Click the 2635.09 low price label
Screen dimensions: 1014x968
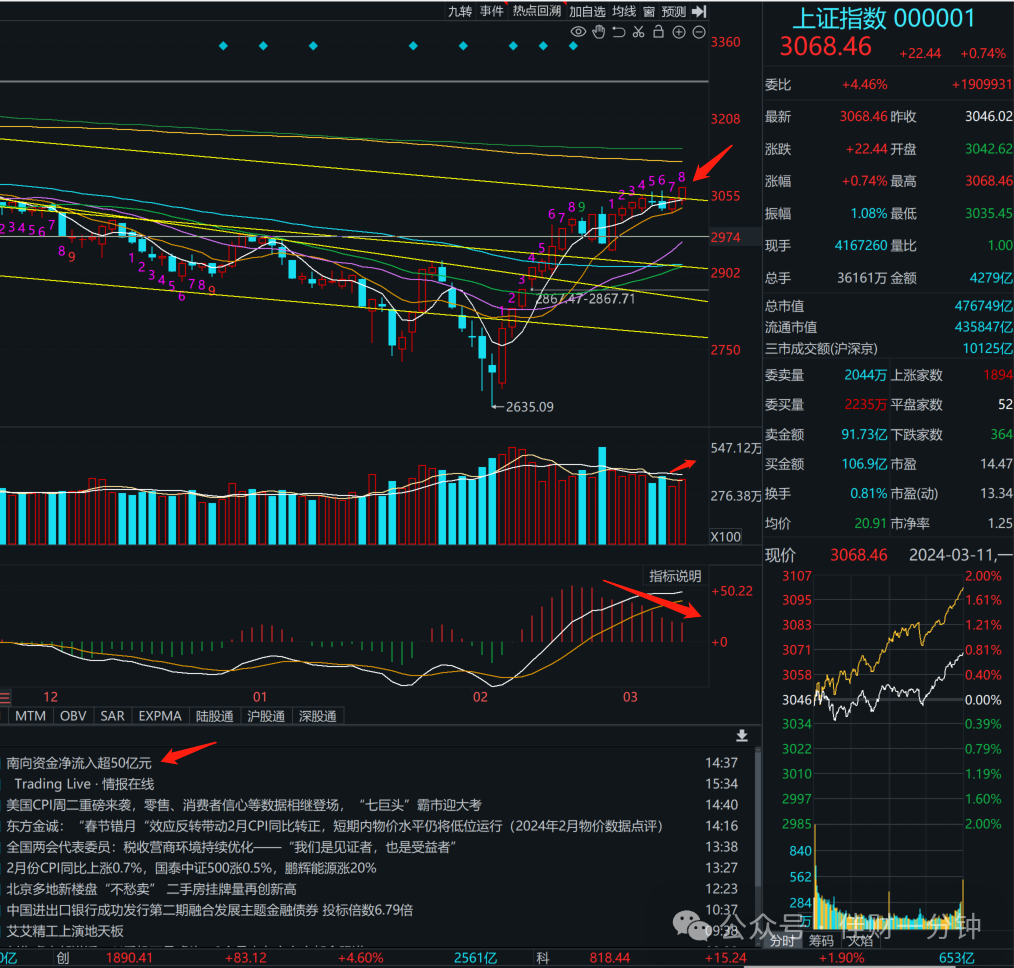click(x=529, y=407)
